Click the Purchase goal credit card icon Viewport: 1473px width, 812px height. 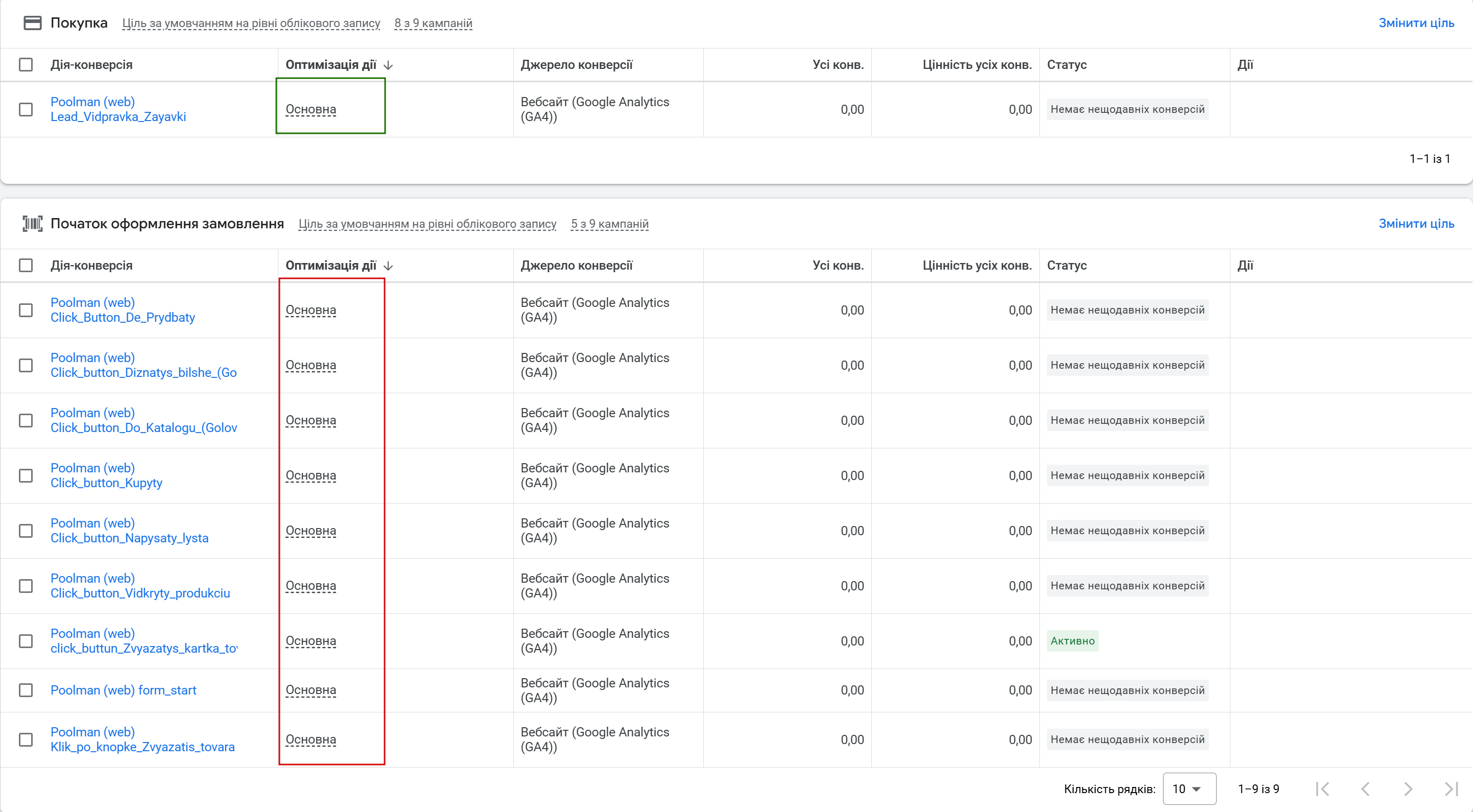click(32, 23)
